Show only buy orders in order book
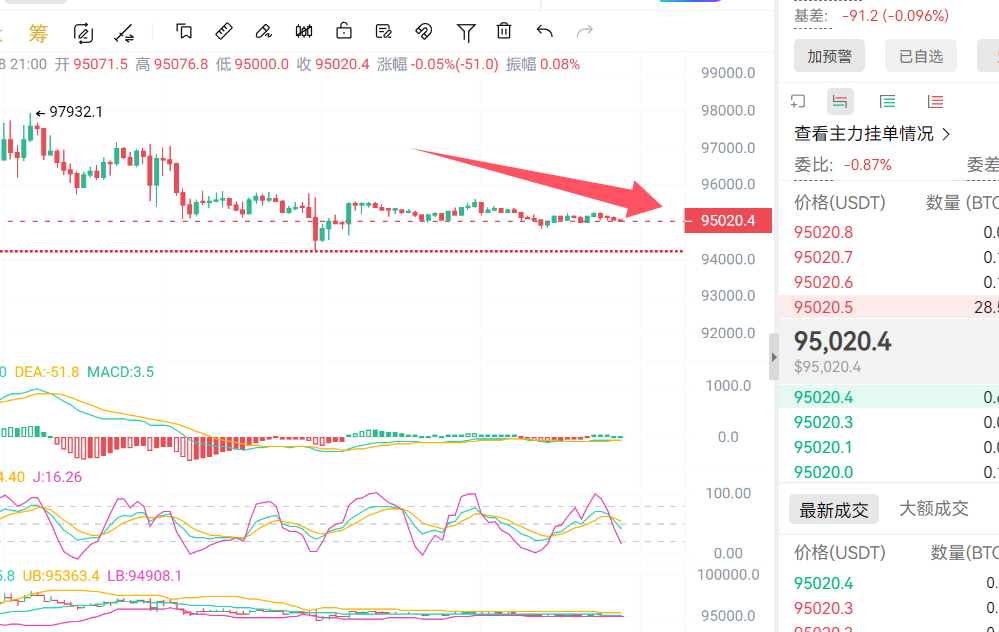The height and width of the screenshot is (632, 999). click(887, 101)
